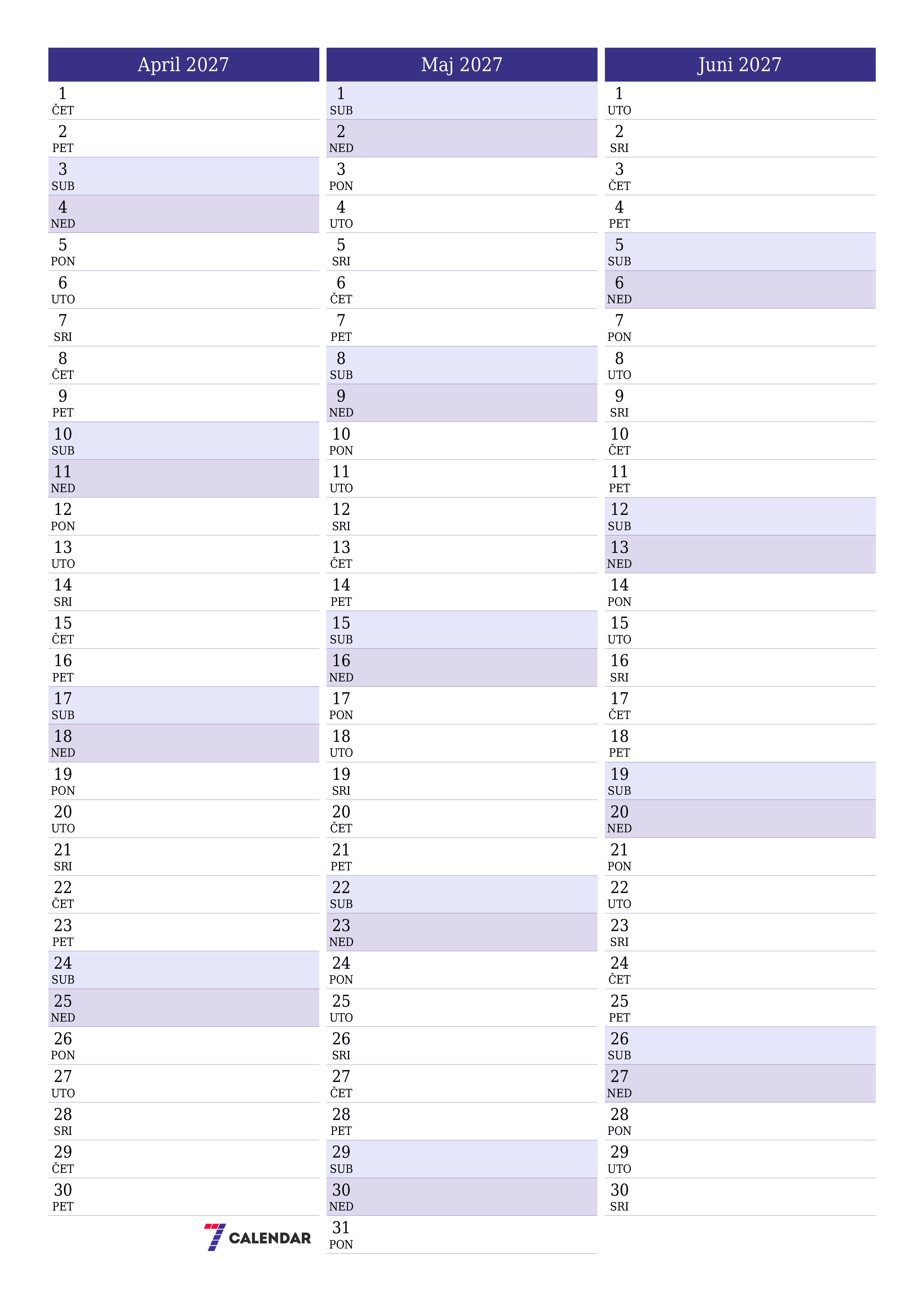The height and width of the screenshot is (1307, 924).
Task: Click Maj 31 PON last date
Action: coord(463,1236)
